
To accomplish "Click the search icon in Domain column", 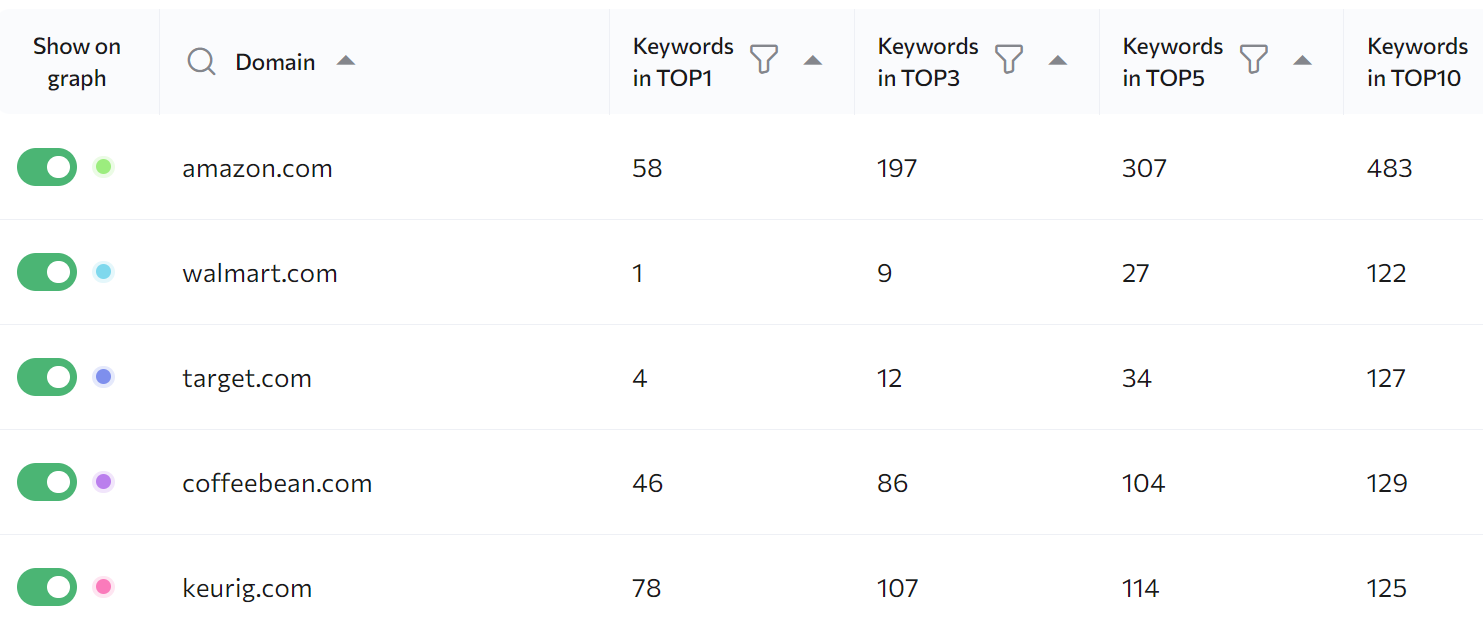I will (x=201, y=61).
